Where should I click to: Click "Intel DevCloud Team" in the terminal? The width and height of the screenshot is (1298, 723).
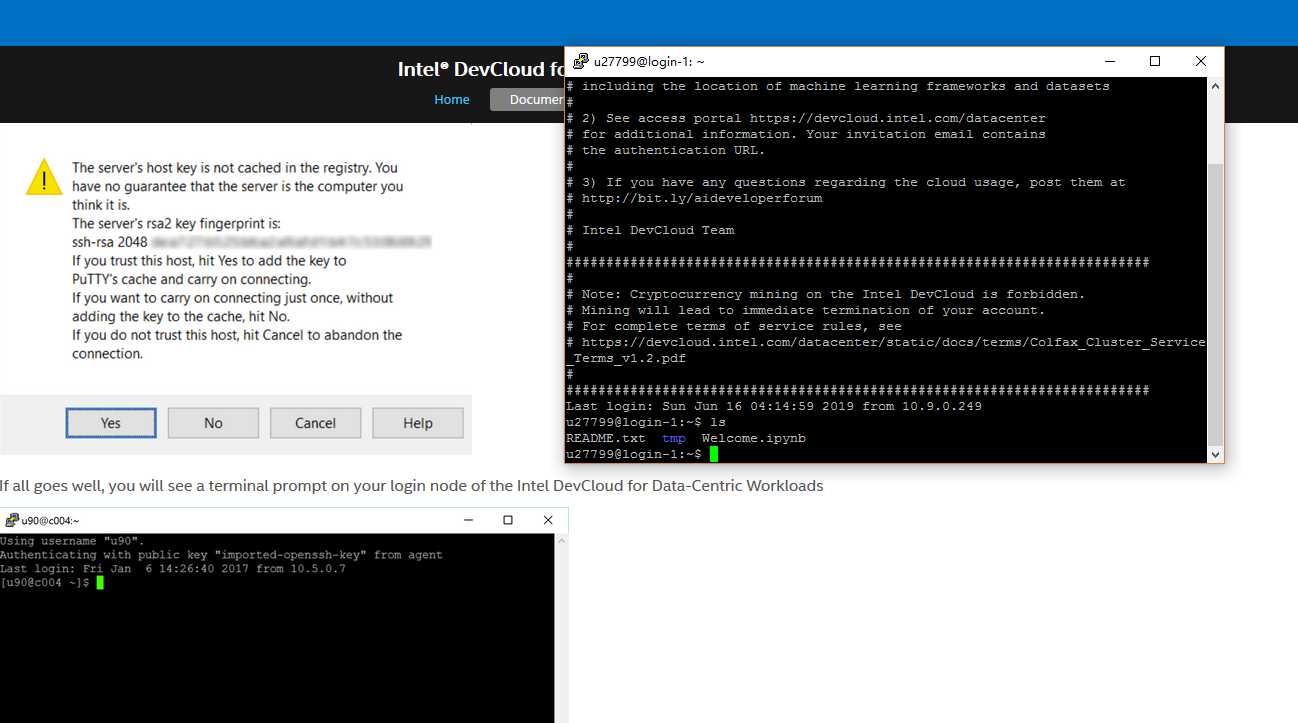658,230
